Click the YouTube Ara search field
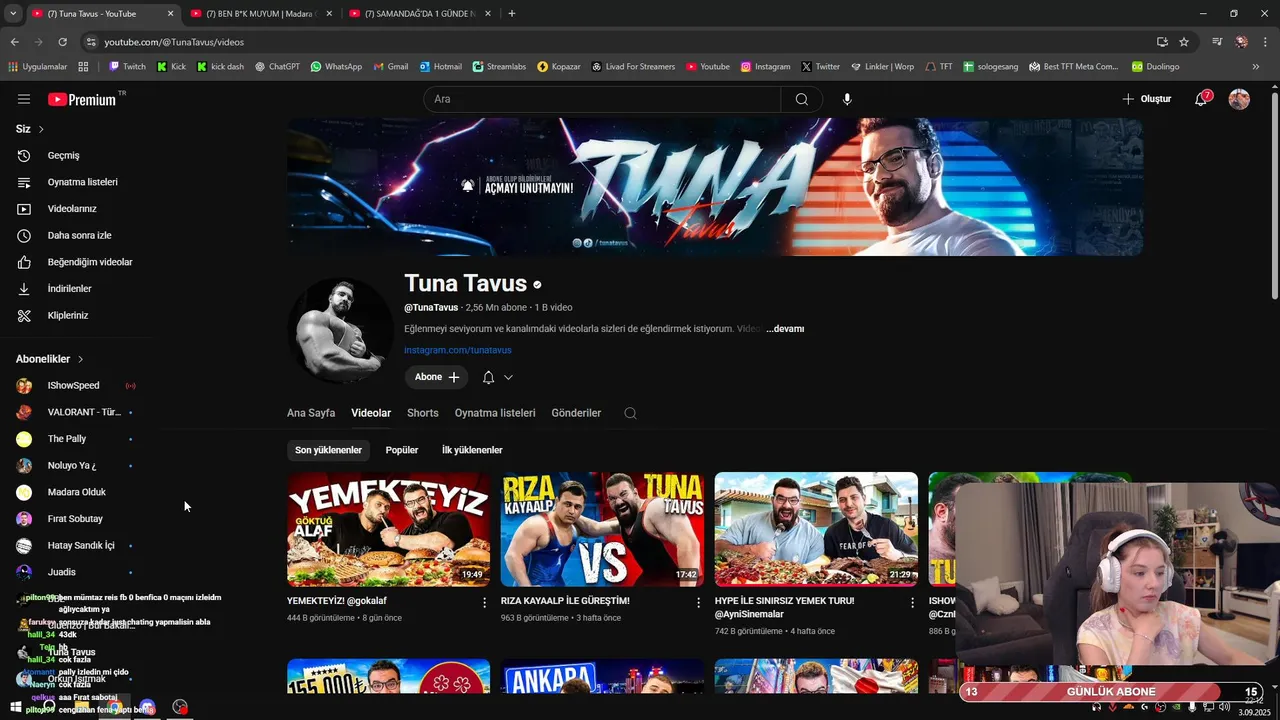The width and height of the screenshot is (1280, 720). pos(602,99)
